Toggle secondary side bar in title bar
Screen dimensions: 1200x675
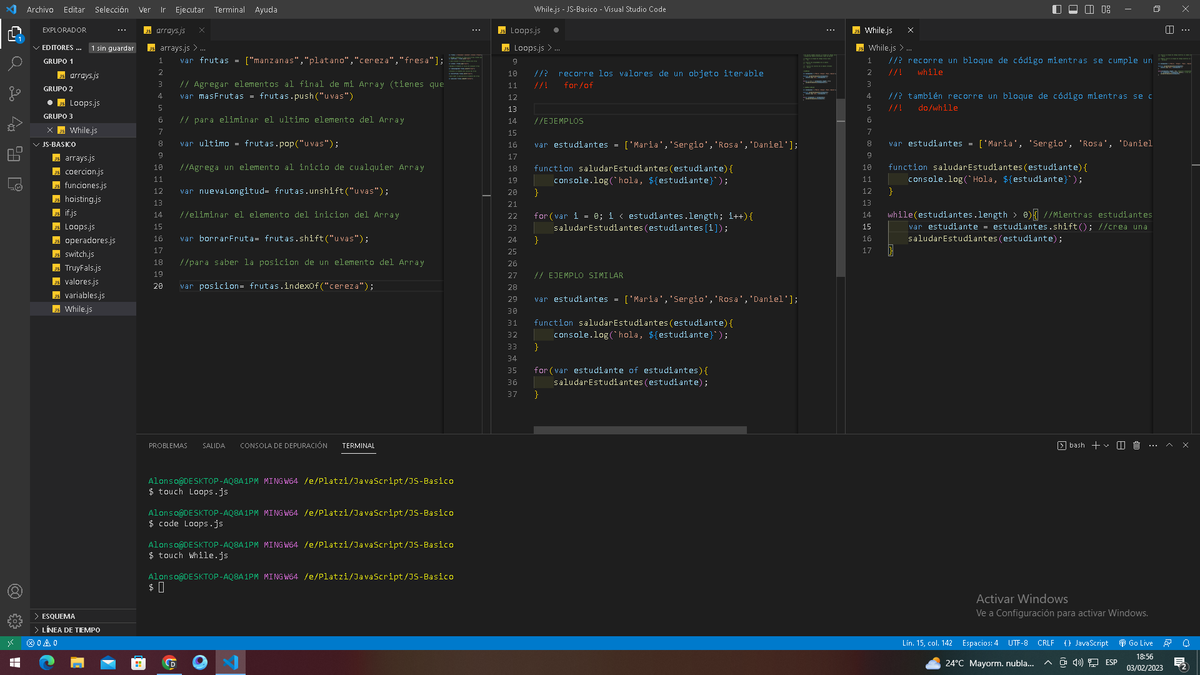click(1090, 9)
